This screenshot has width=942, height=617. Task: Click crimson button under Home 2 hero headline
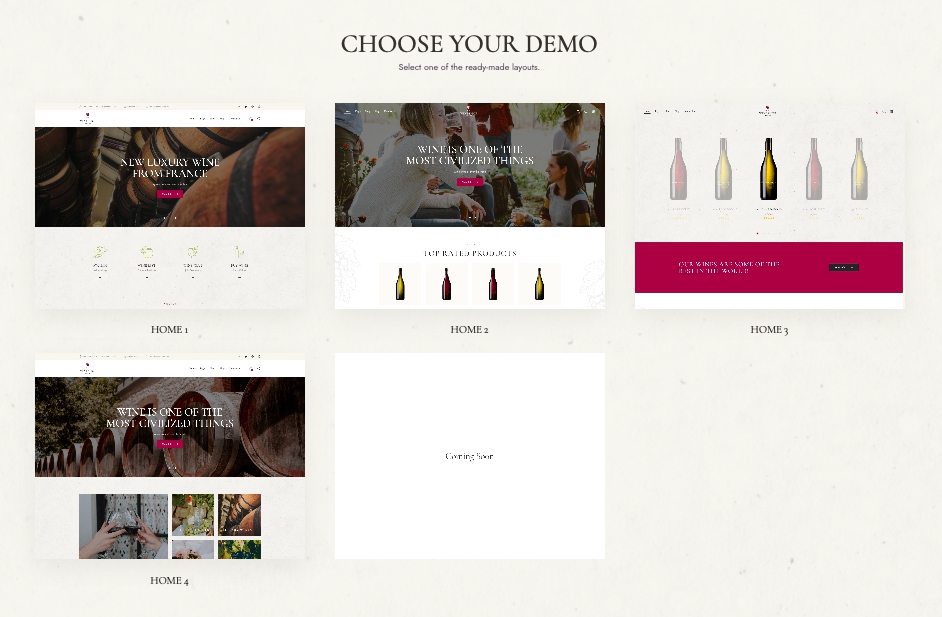470,182
